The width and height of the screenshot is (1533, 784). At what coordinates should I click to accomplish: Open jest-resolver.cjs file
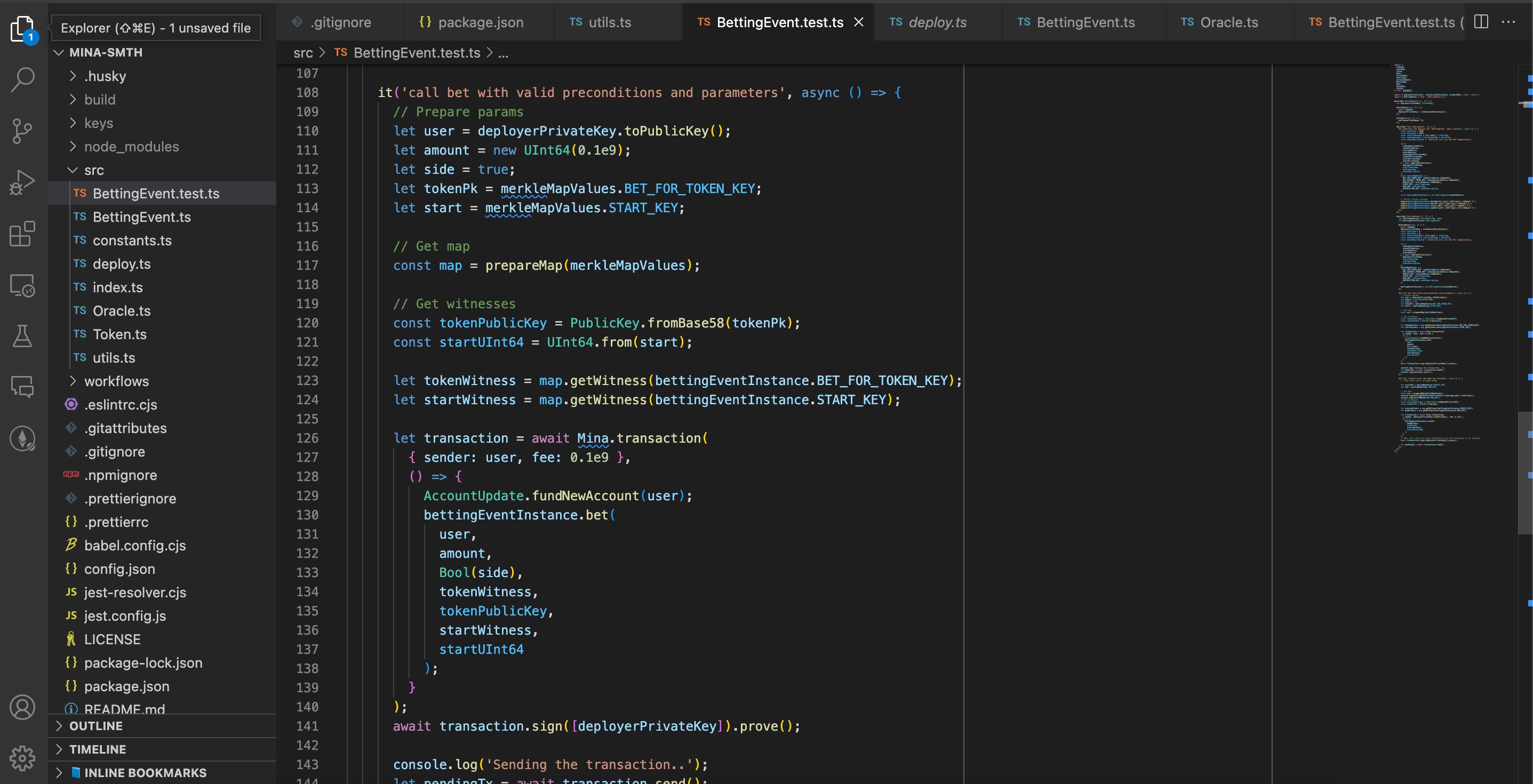coord(162,593)
